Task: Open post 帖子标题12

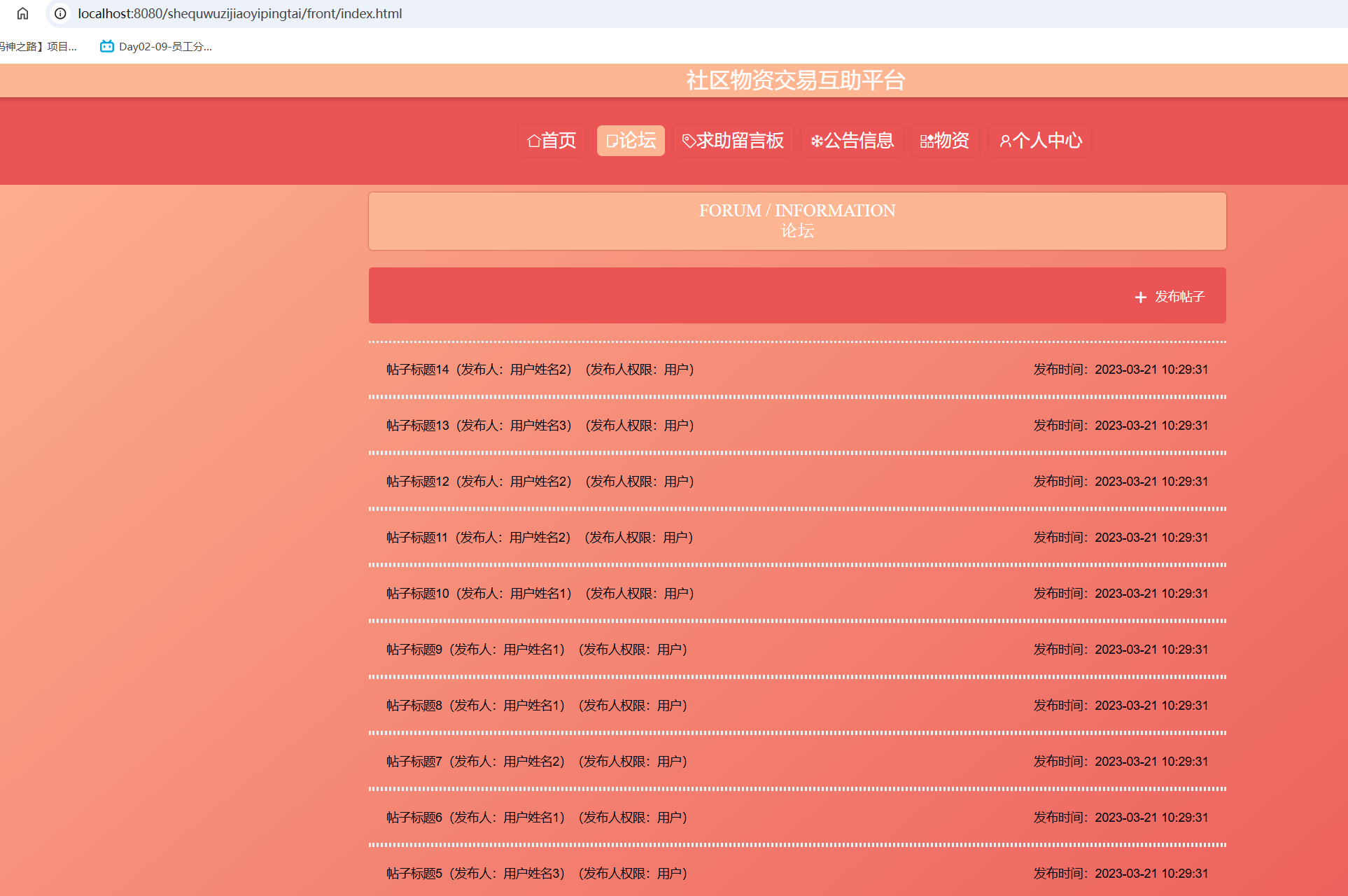Action: (418, 482)
